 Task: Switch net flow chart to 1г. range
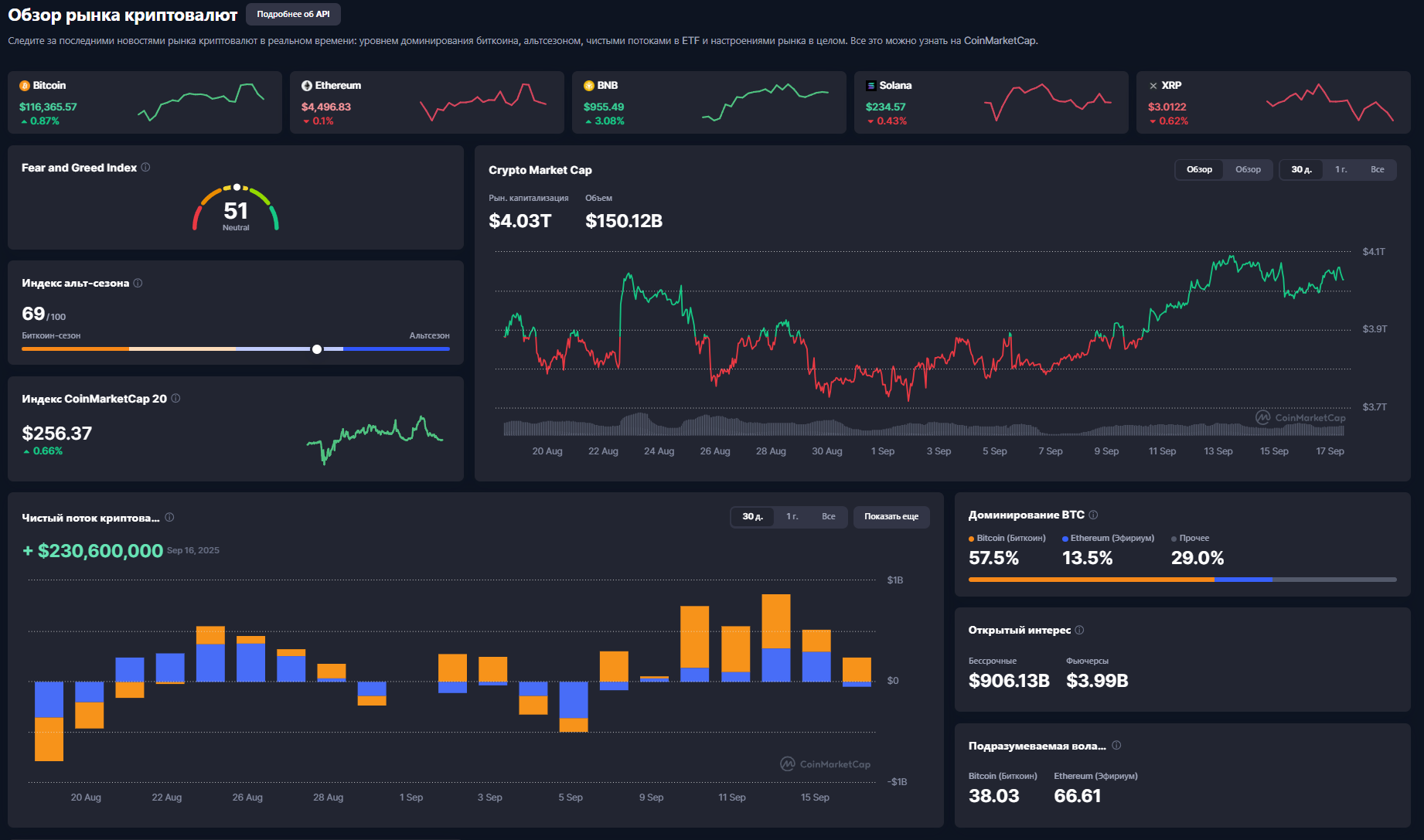coord(792,516)
